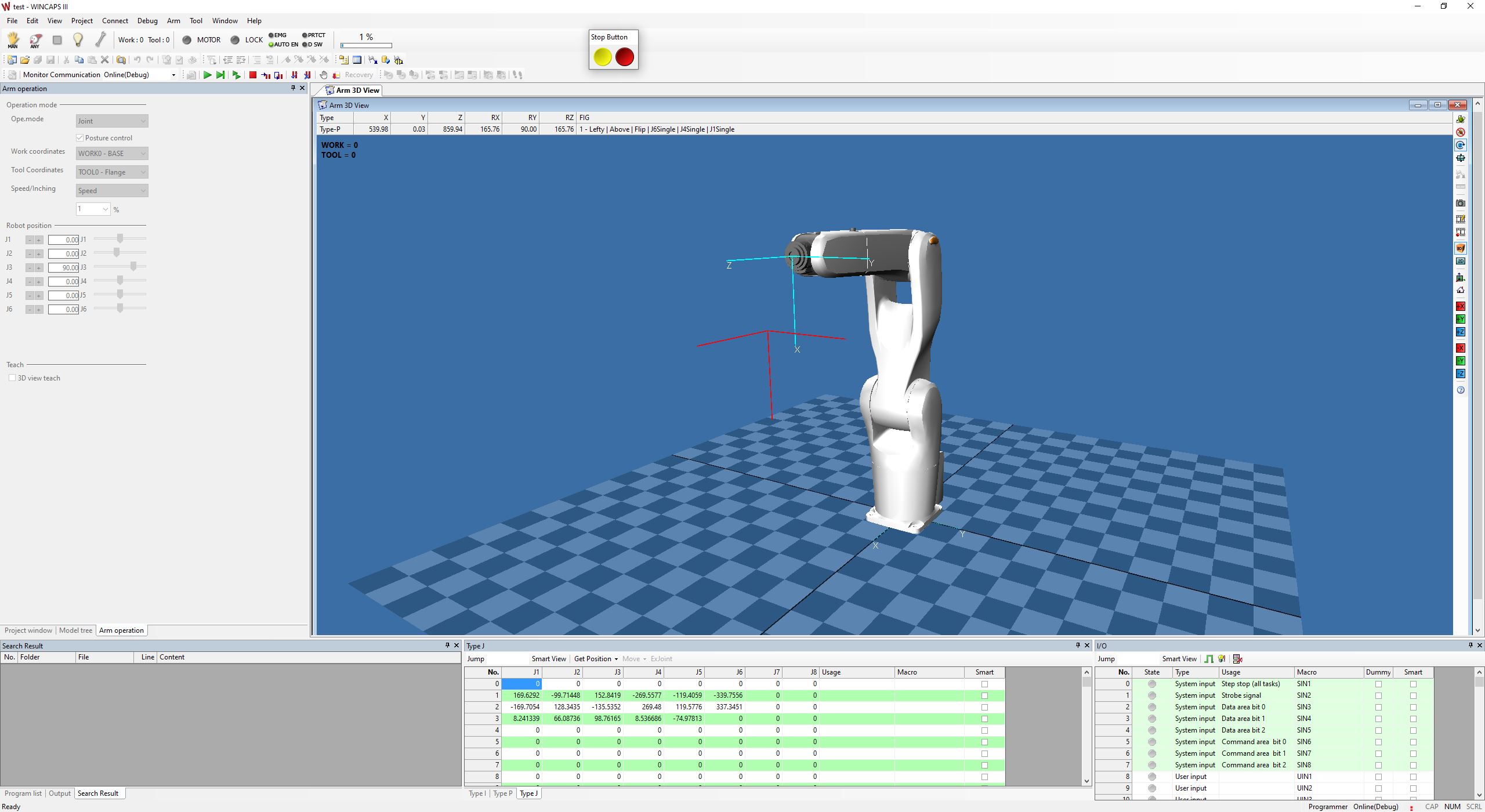
Task: Click the green Run program icon
Action: pos(207,75)
